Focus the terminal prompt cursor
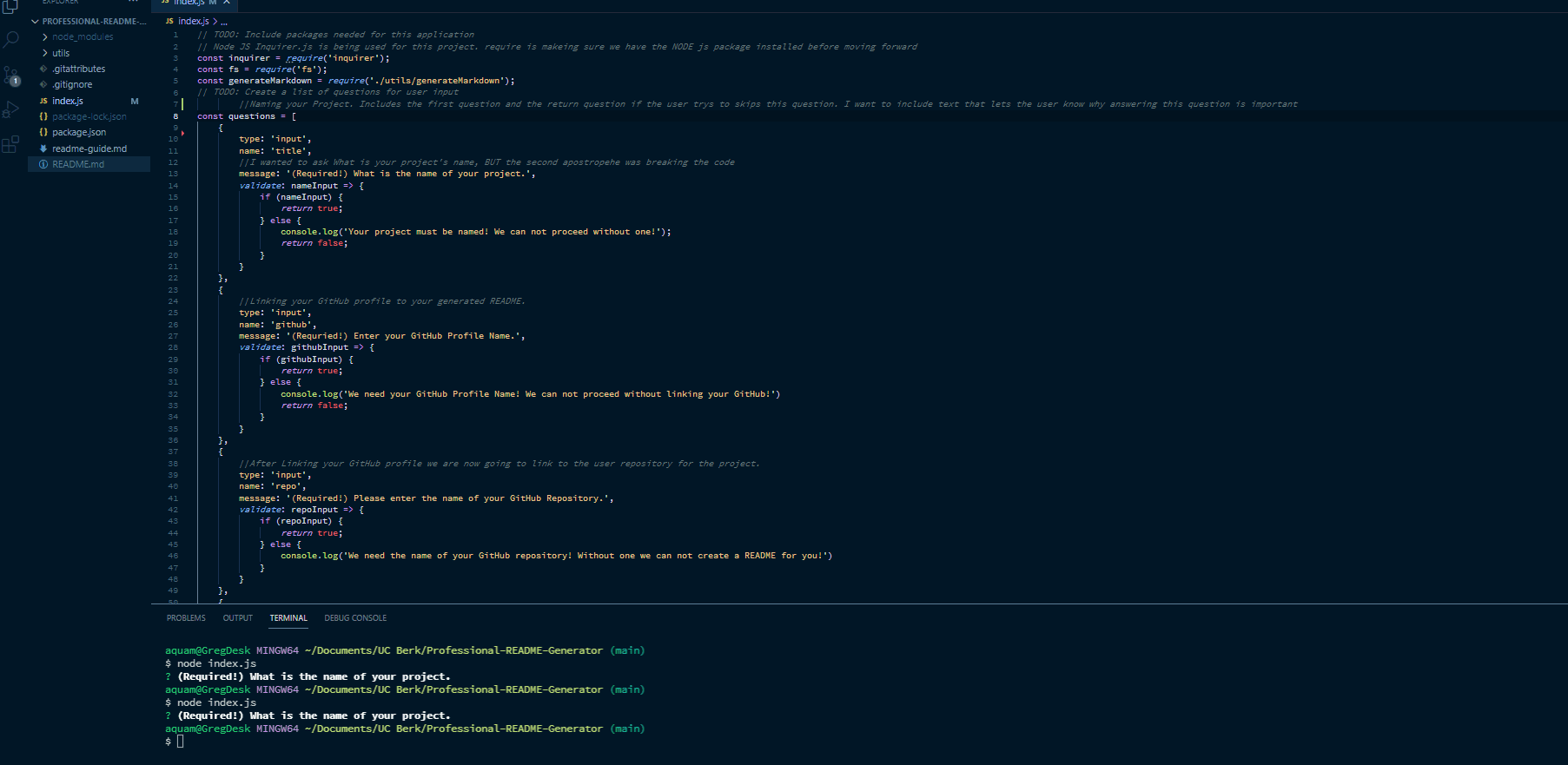 181,742
